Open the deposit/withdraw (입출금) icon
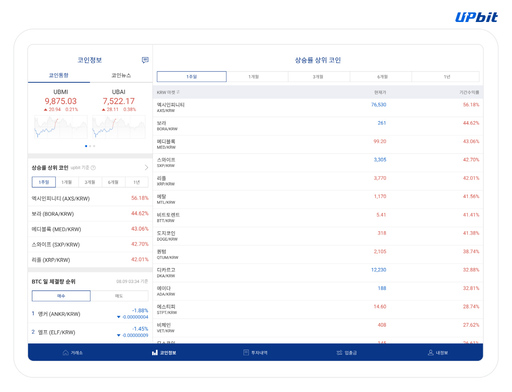Screen dimensions: 512x392 point(339,352)
